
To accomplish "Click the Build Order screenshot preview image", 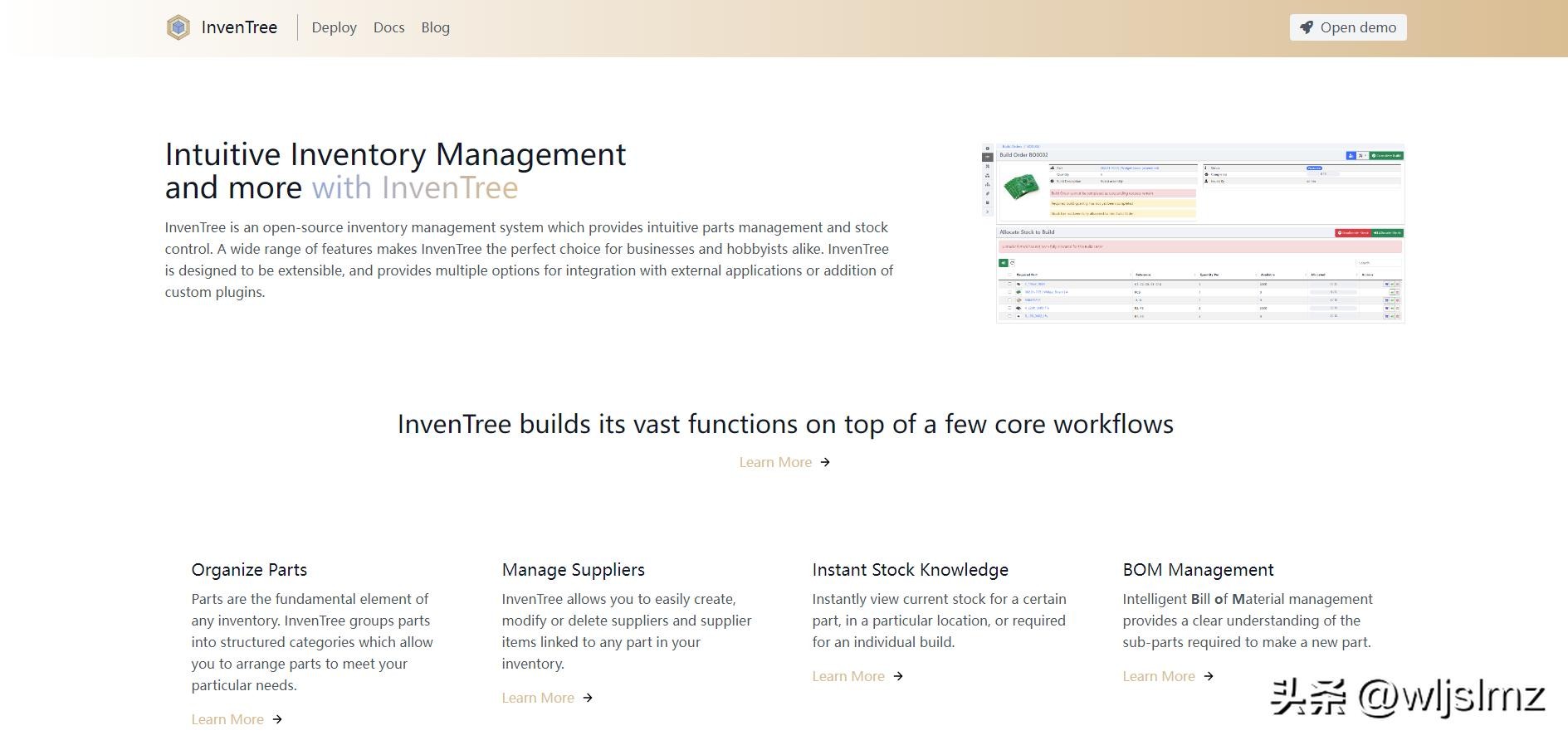I will [x=1193, y=233].
